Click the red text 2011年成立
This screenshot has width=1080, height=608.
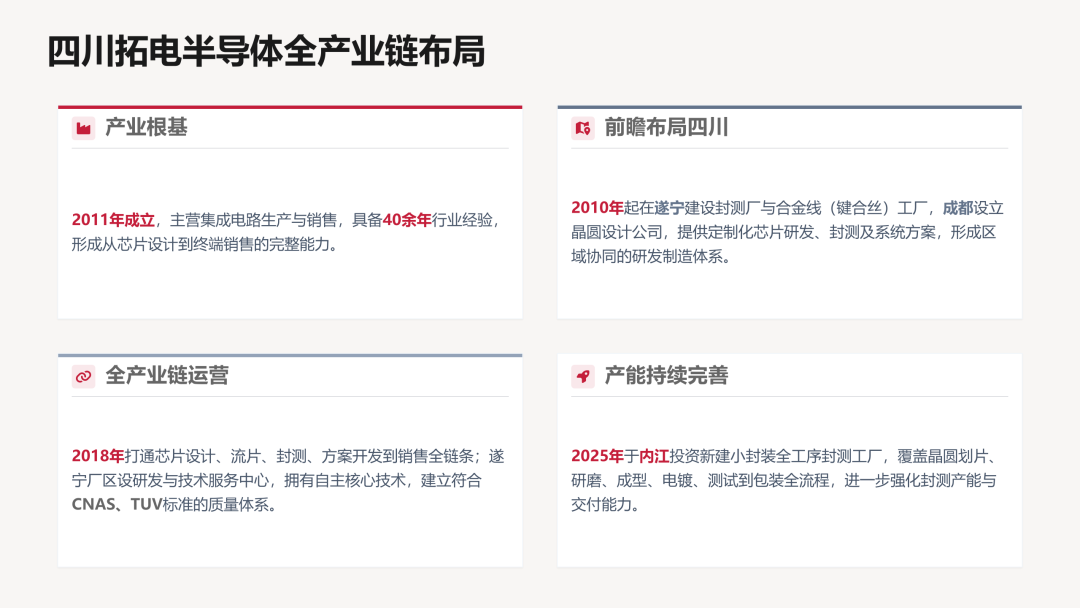point(113,220)
